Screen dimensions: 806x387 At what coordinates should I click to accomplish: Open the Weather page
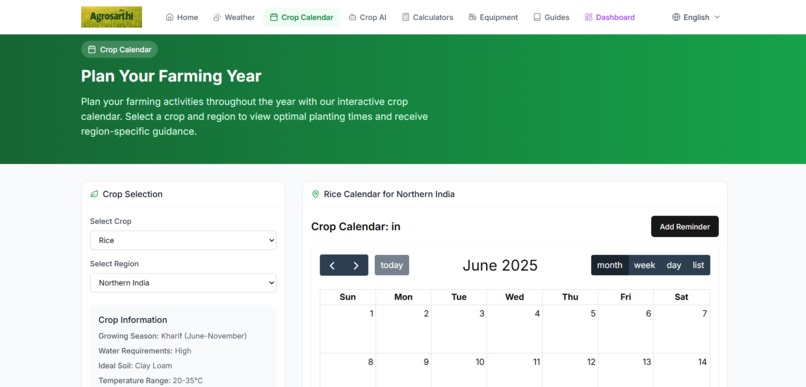click(x=234, y=17)
